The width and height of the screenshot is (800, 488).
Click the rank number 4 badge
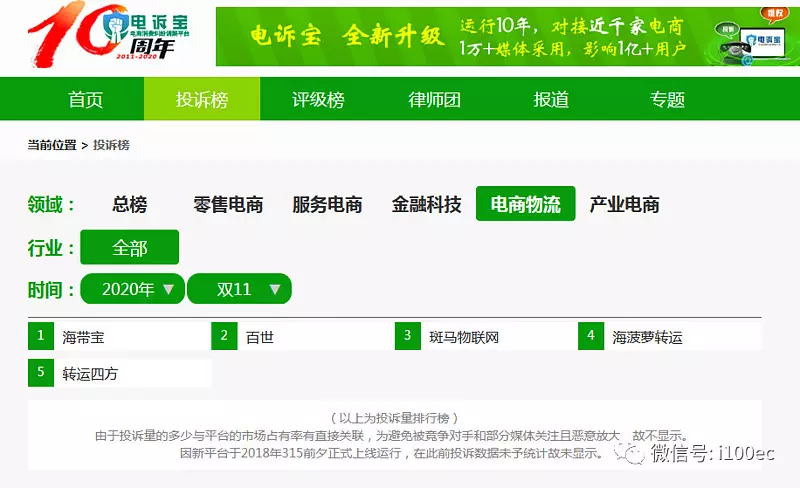(x=591, y=336)
